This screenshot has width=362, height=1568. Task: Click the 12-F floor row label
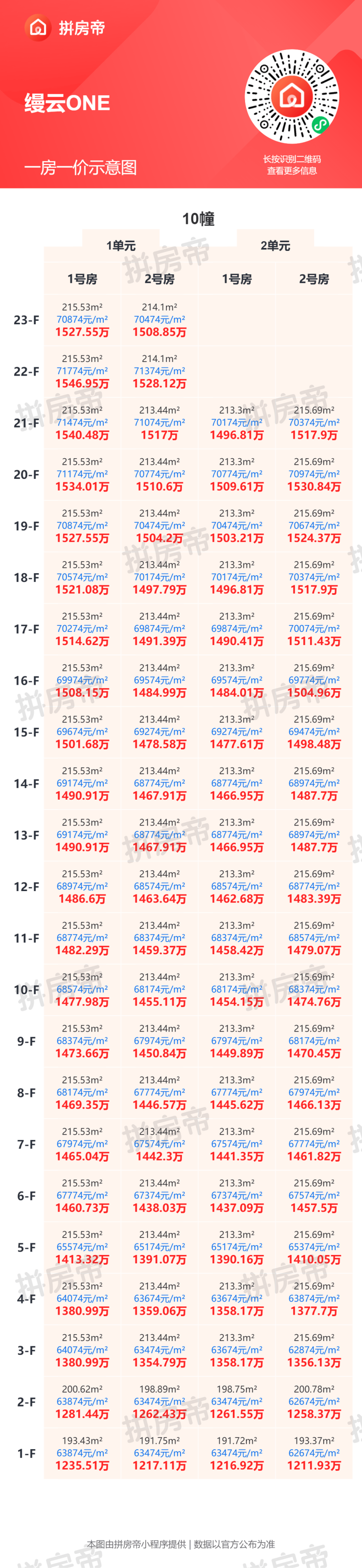click(26, 887)
